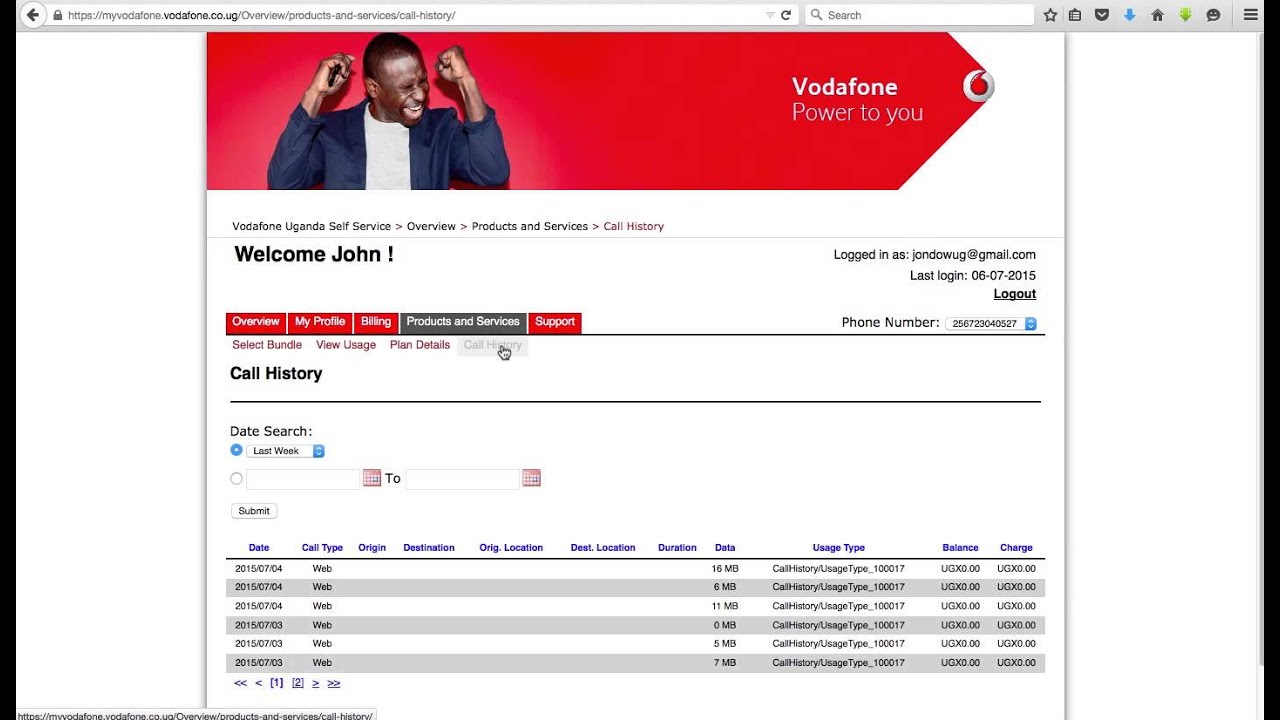Open the blue downloads arrow
The height and width of the screenshot is (720, 1280).
[x=1129, y=15]
